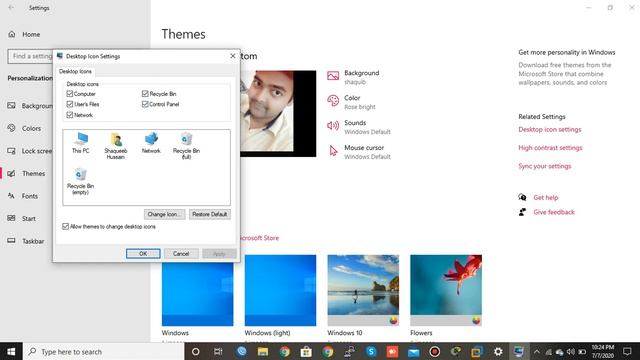Viewport: 640px width, 360px height.
Task: Select the Recycle Bin (full) icon
Action: point(186,146)
